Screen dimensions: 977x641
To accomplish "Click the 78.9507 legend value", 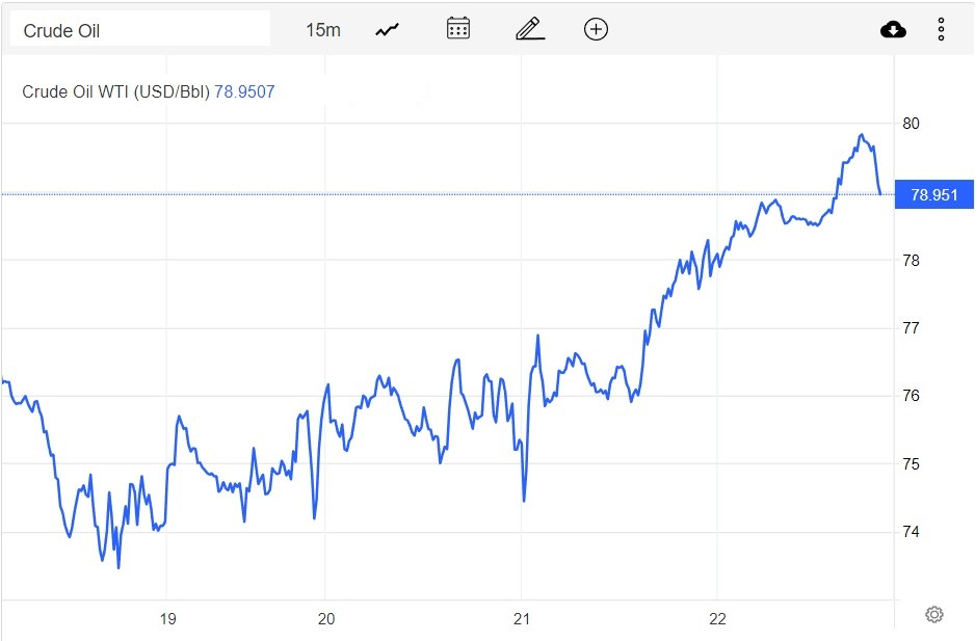I will click(x=245, y=92).
